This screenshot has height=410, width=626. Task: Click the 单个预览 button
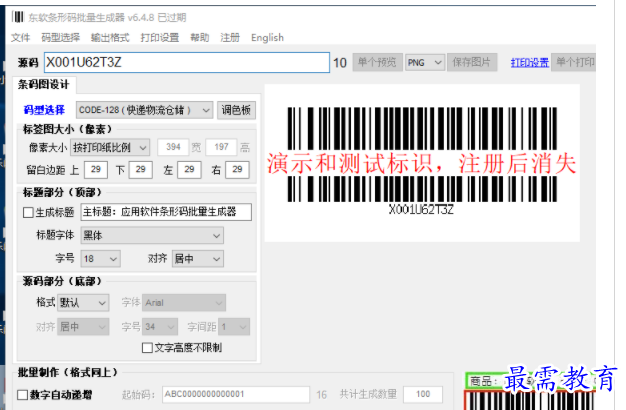377,62
